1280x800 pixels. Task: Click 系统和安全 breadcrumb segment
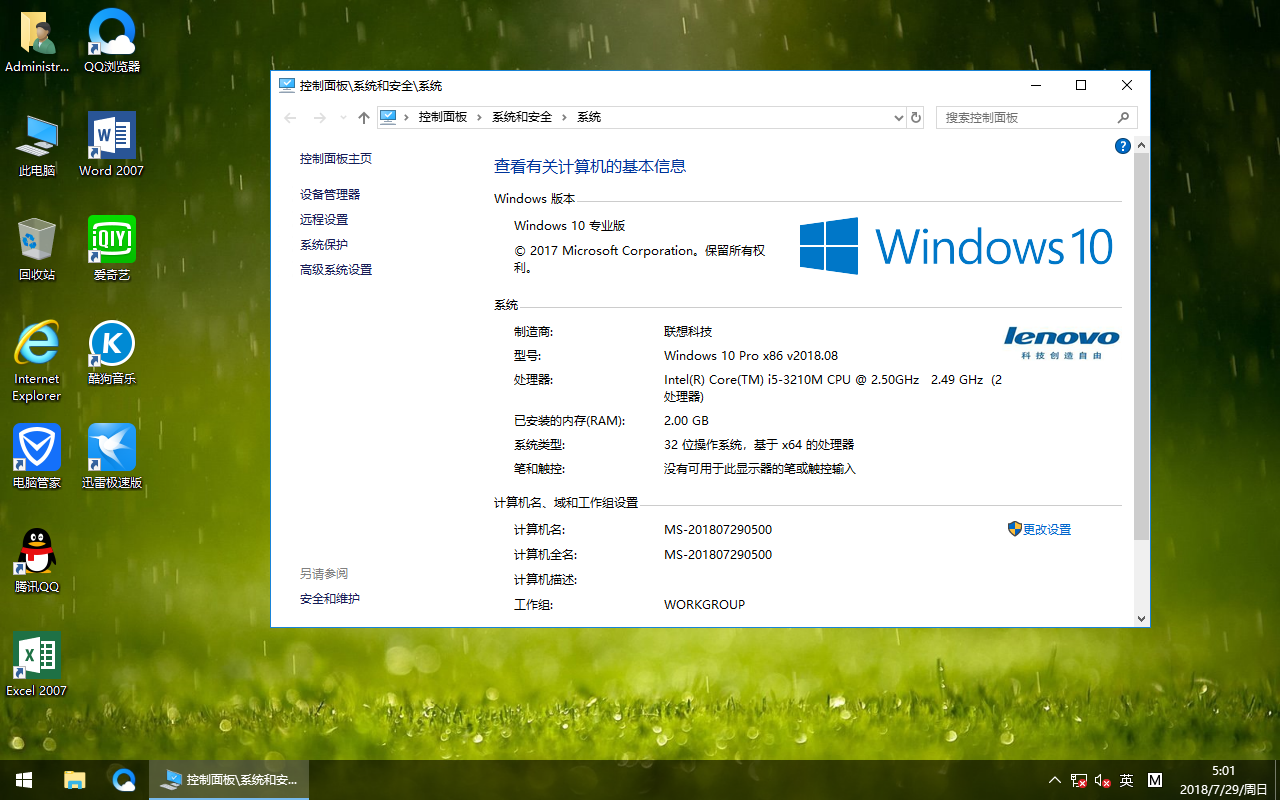522,117
